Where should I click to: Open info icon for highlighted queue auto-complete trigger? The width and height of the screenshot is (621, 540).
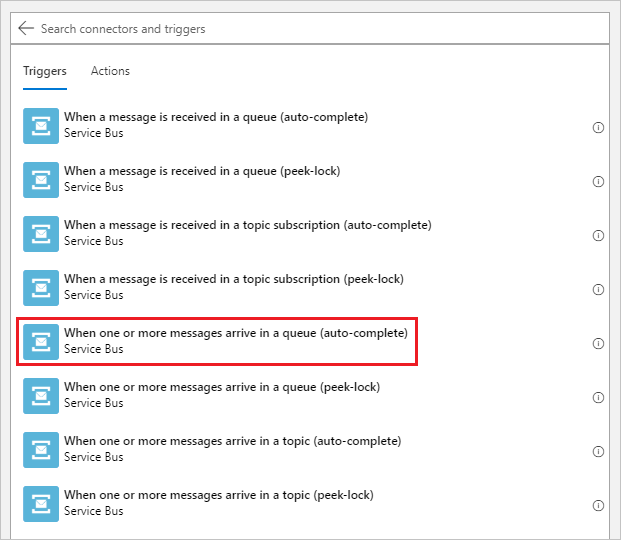point(598,343)
